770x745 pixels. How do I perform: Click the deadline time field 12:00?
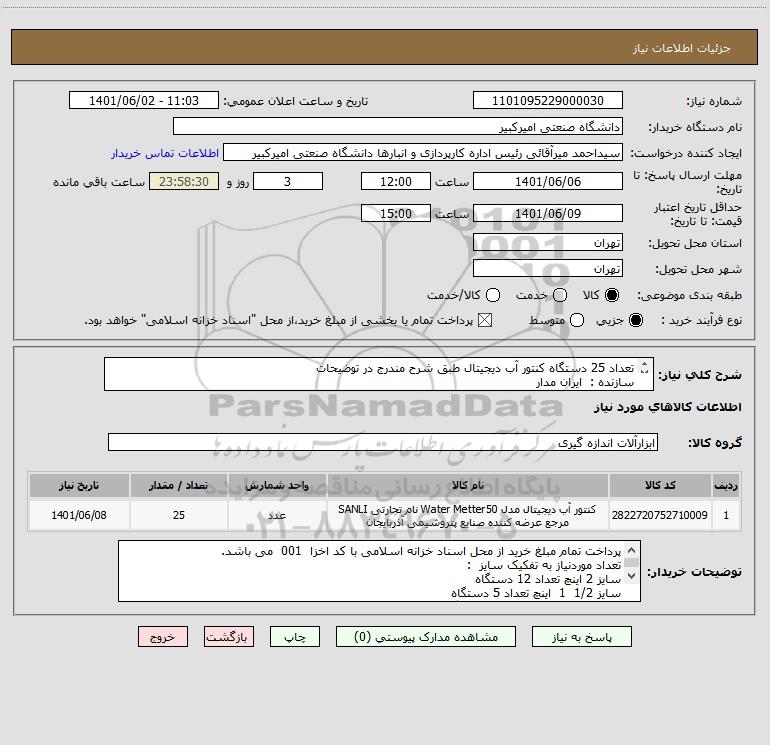(x=396, y=181)
